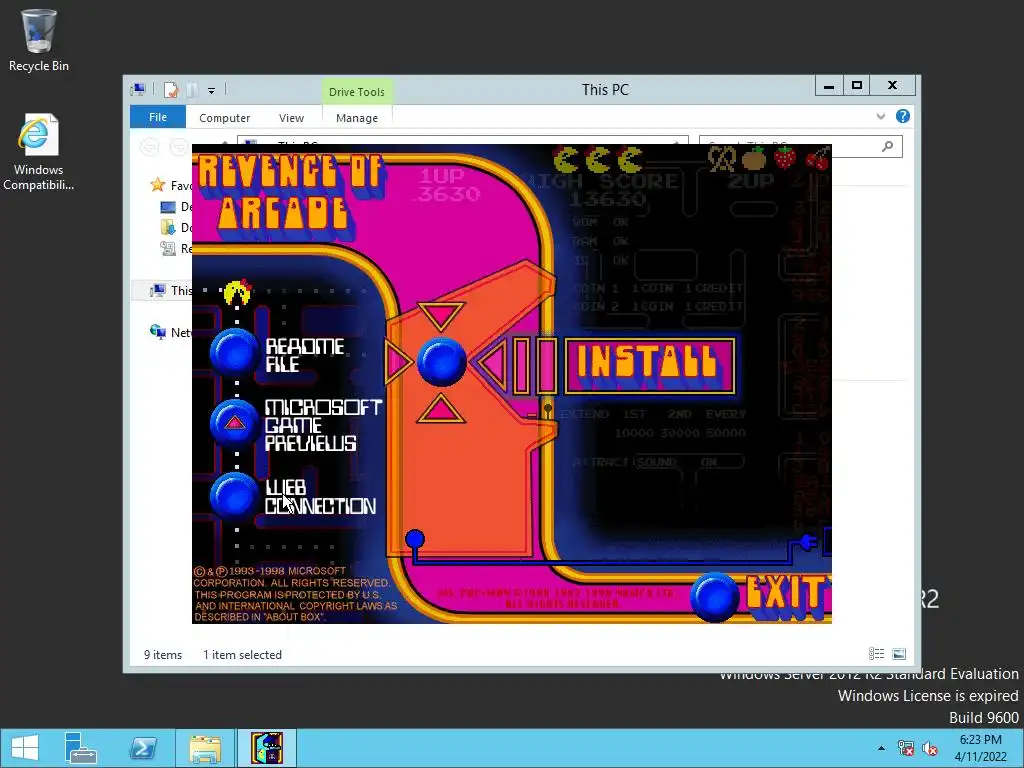Click the '1 item selected' status text
The image size is (1024, 768).
point(242,654)
